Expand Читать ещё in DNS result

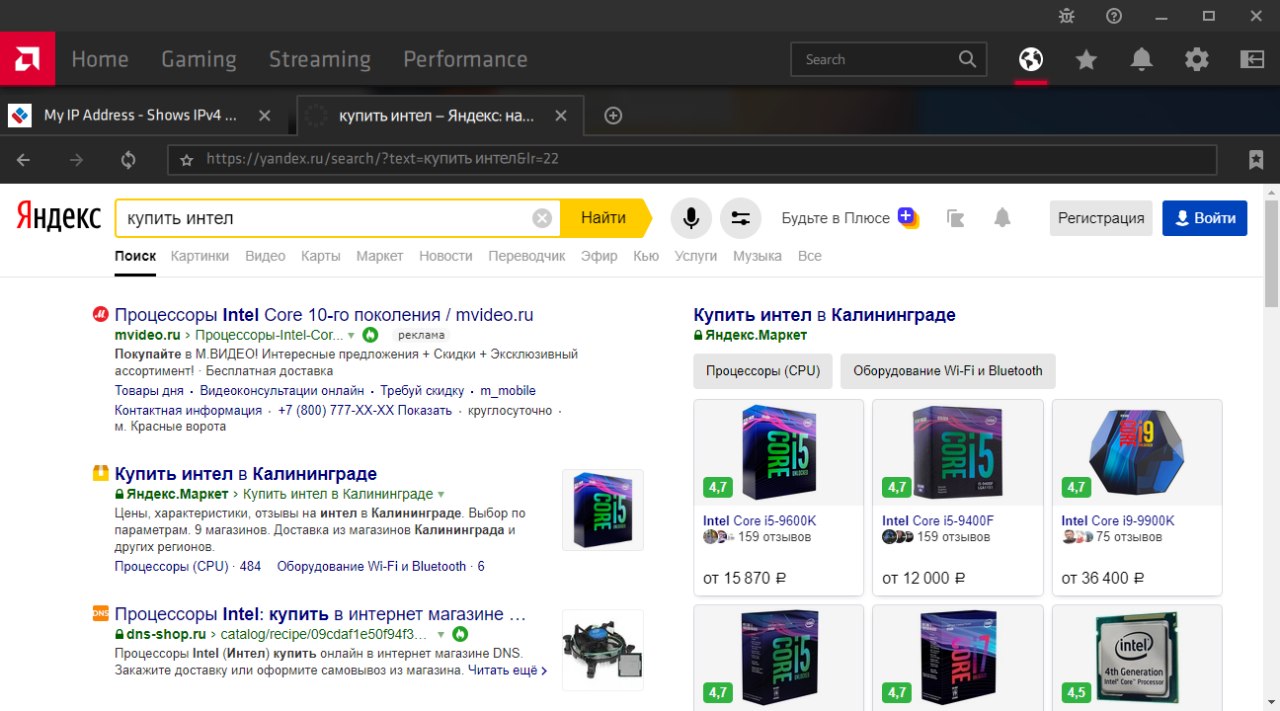pos(508,670)
